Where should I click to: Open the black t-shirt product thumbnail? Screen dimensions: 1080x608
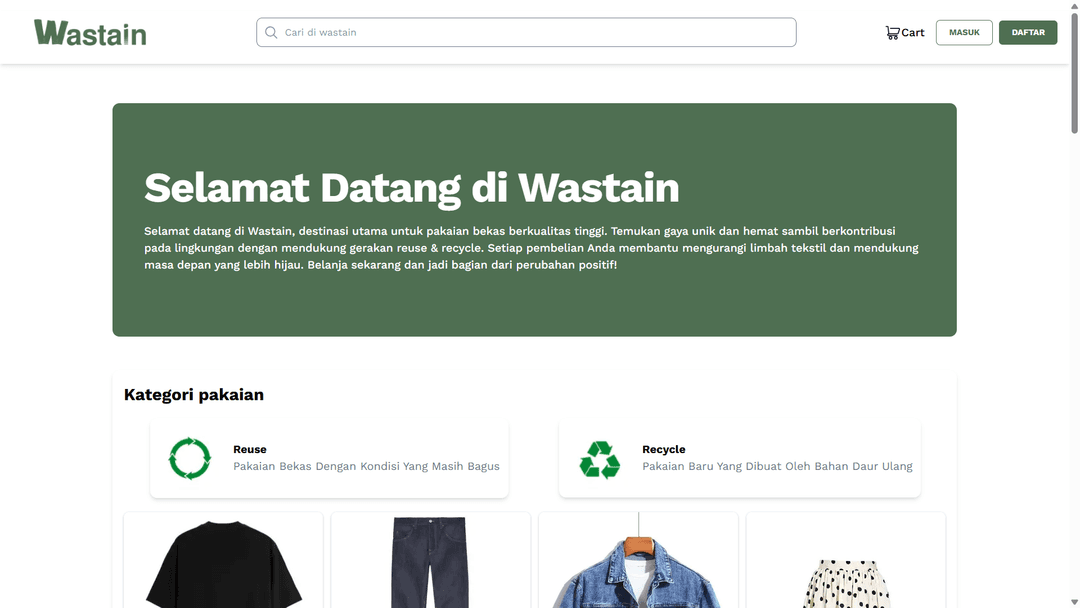click(223, 560)
